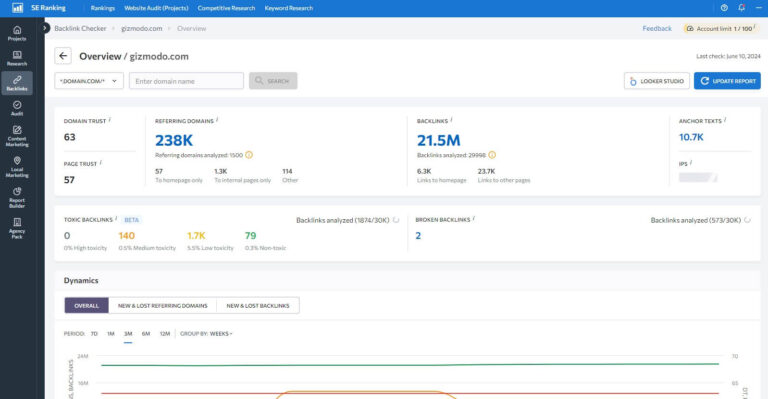Go back with the arrow button

coord(63,56)
